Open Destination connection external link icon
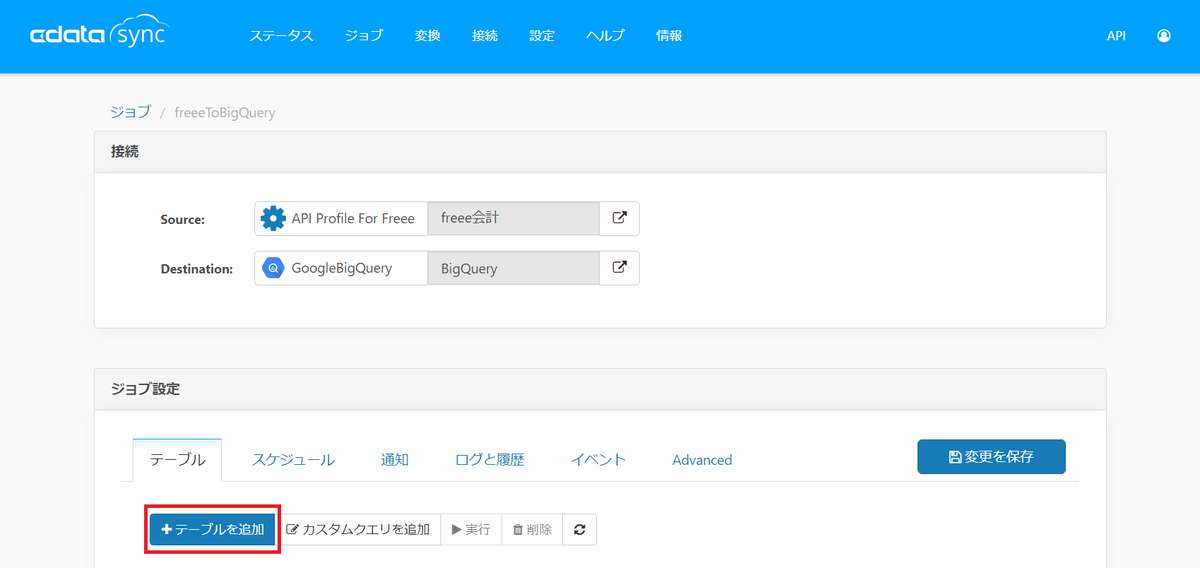This screenshot has height=568, width=1200. pos(619,268)
